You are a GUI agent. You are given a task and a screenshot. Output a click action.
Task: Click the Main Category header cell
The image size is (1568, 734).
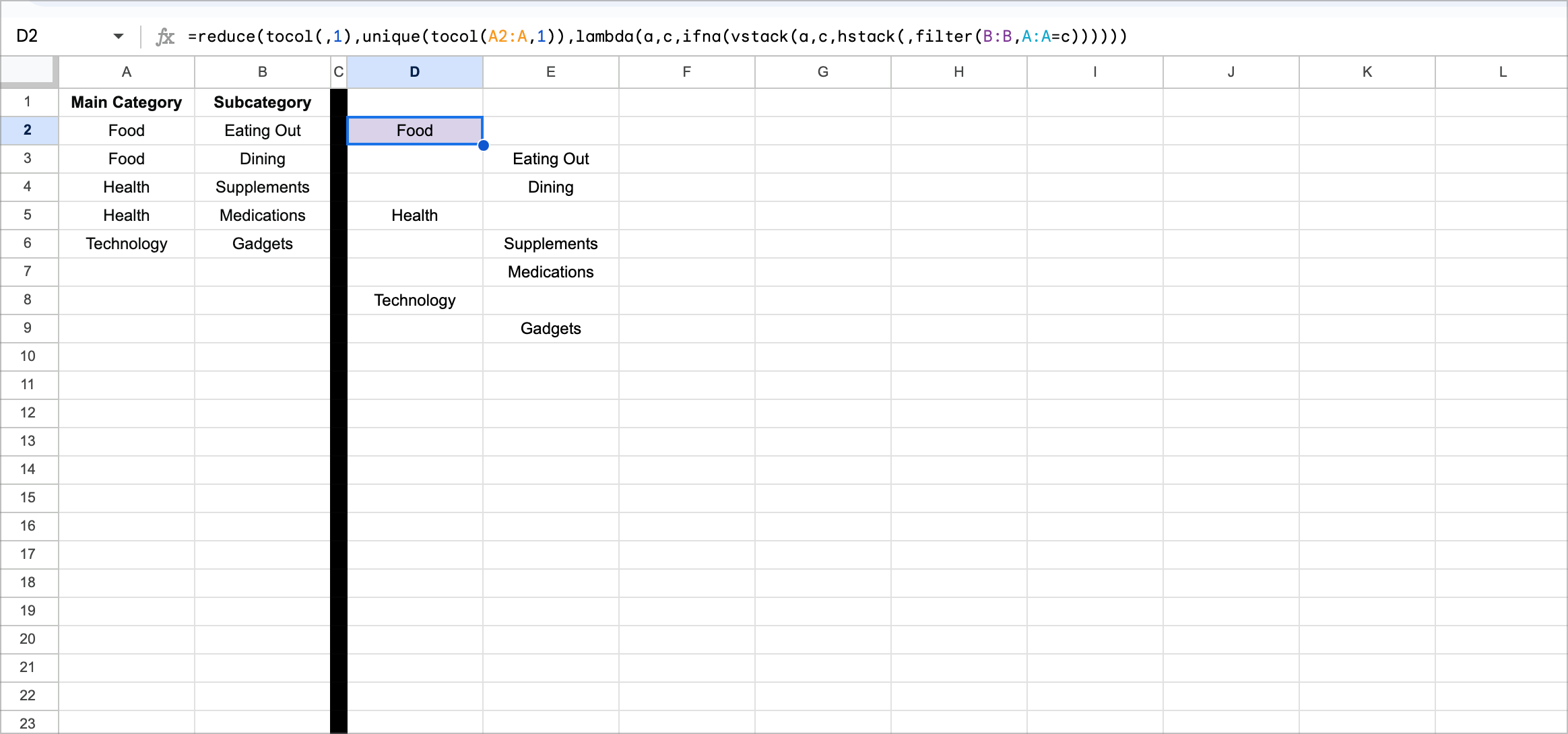pyautogui.click(x=127, y=102)
